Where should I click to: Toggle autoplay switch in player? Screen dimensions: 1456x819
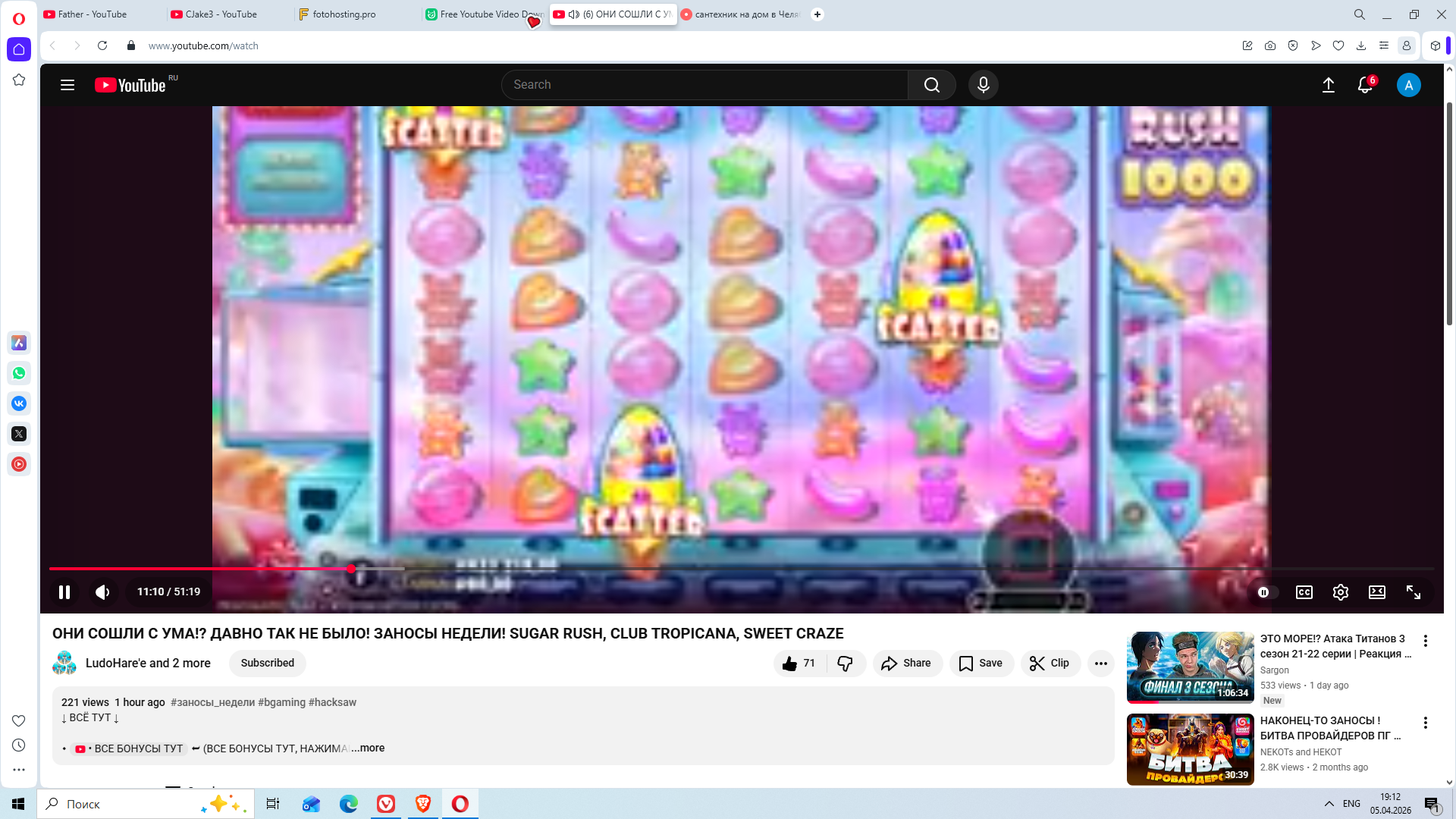pos(1266,592)
